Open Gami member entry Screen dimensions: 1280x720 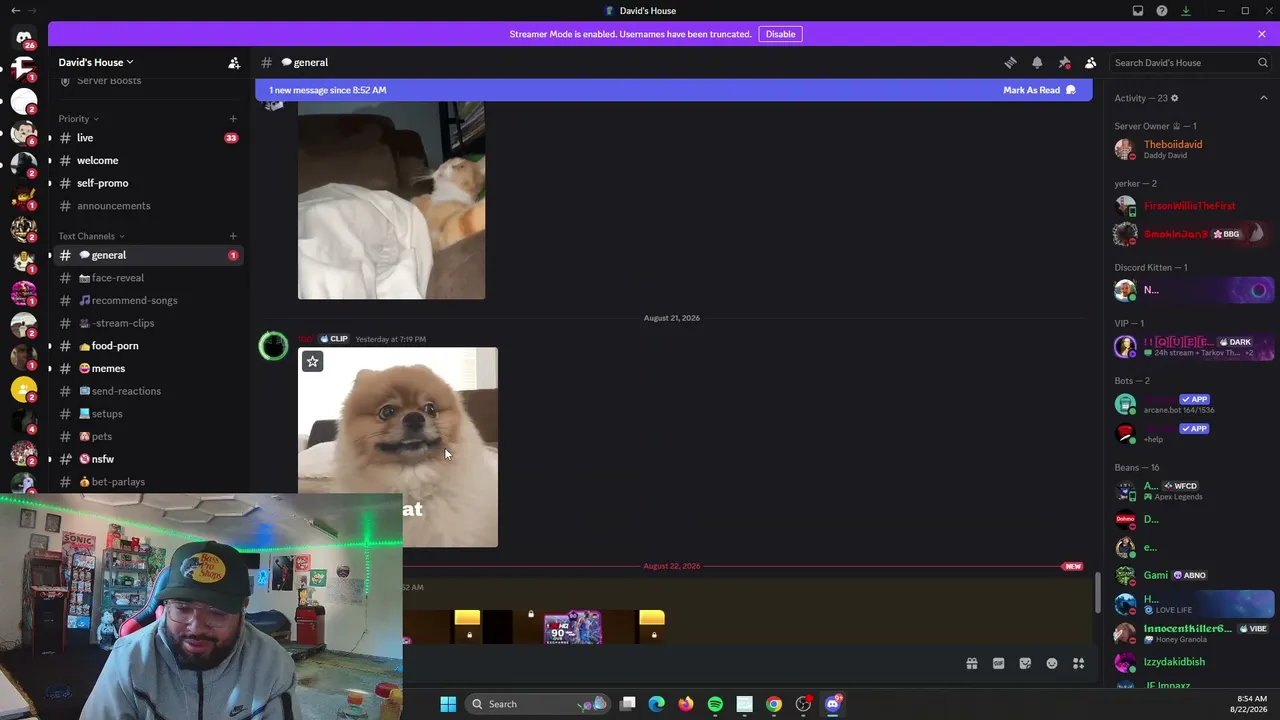click(1191, 575)
